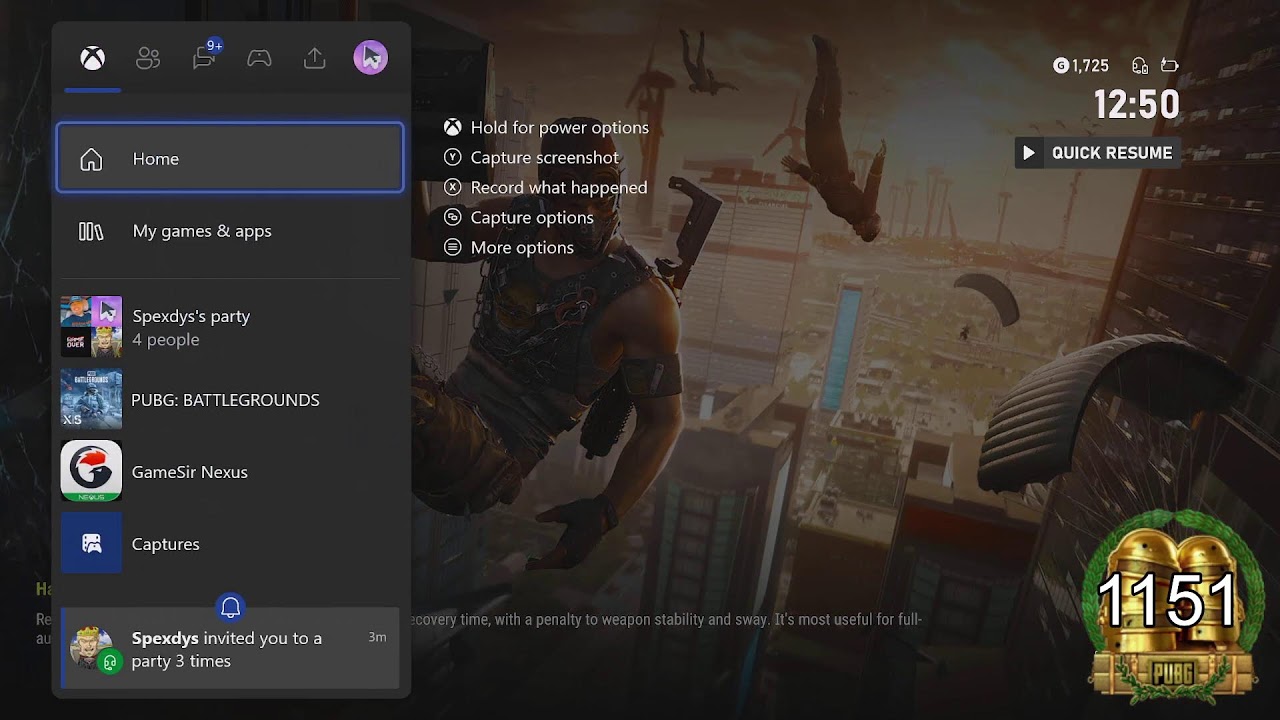Click the Spexdys's party thumbnail
Screen dimensions: 1280x720
(91, 327)
